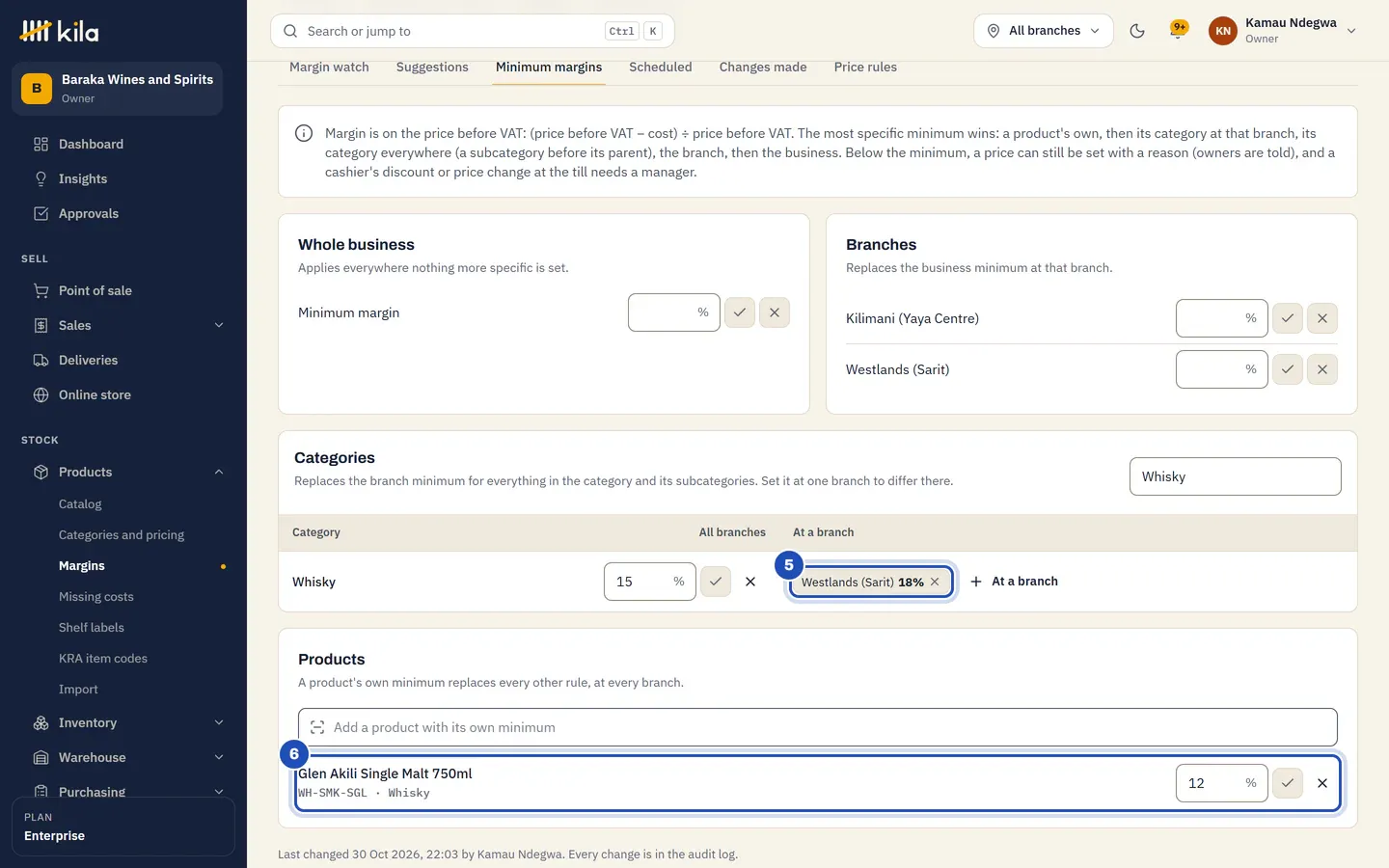Go to Insights in sidebar
Screen dimensions: 1389x868
(x=123, y=178)
